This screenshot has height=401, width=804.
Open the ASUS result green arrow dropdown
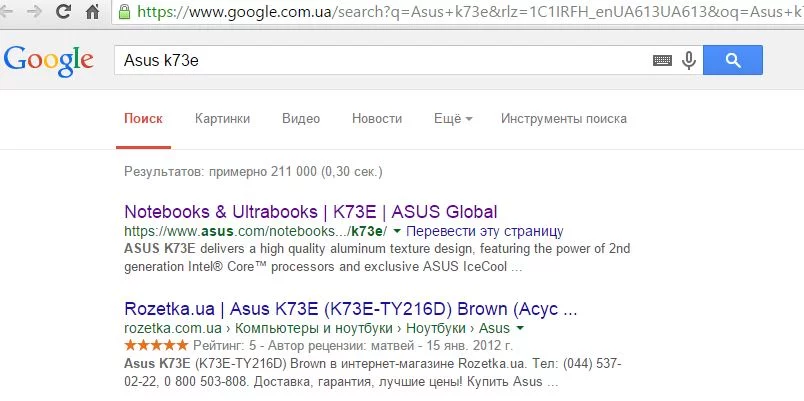(397, 231)
